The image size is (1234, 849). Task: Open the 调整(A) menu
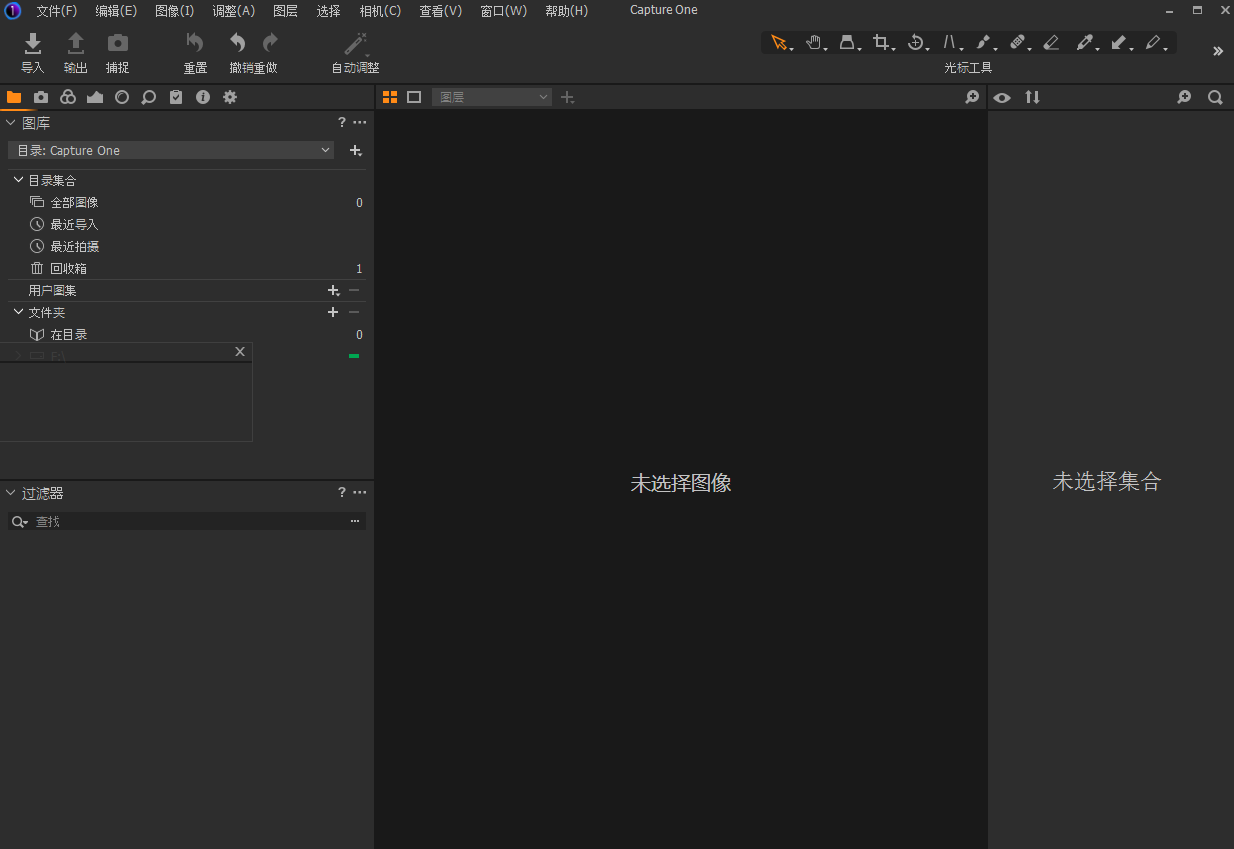pos(233,11)
